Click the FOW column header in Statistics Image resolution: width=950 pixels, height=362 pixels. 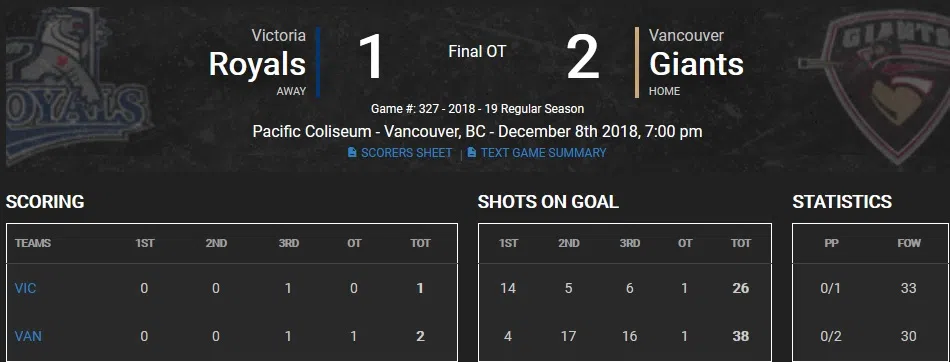(909, 243)
